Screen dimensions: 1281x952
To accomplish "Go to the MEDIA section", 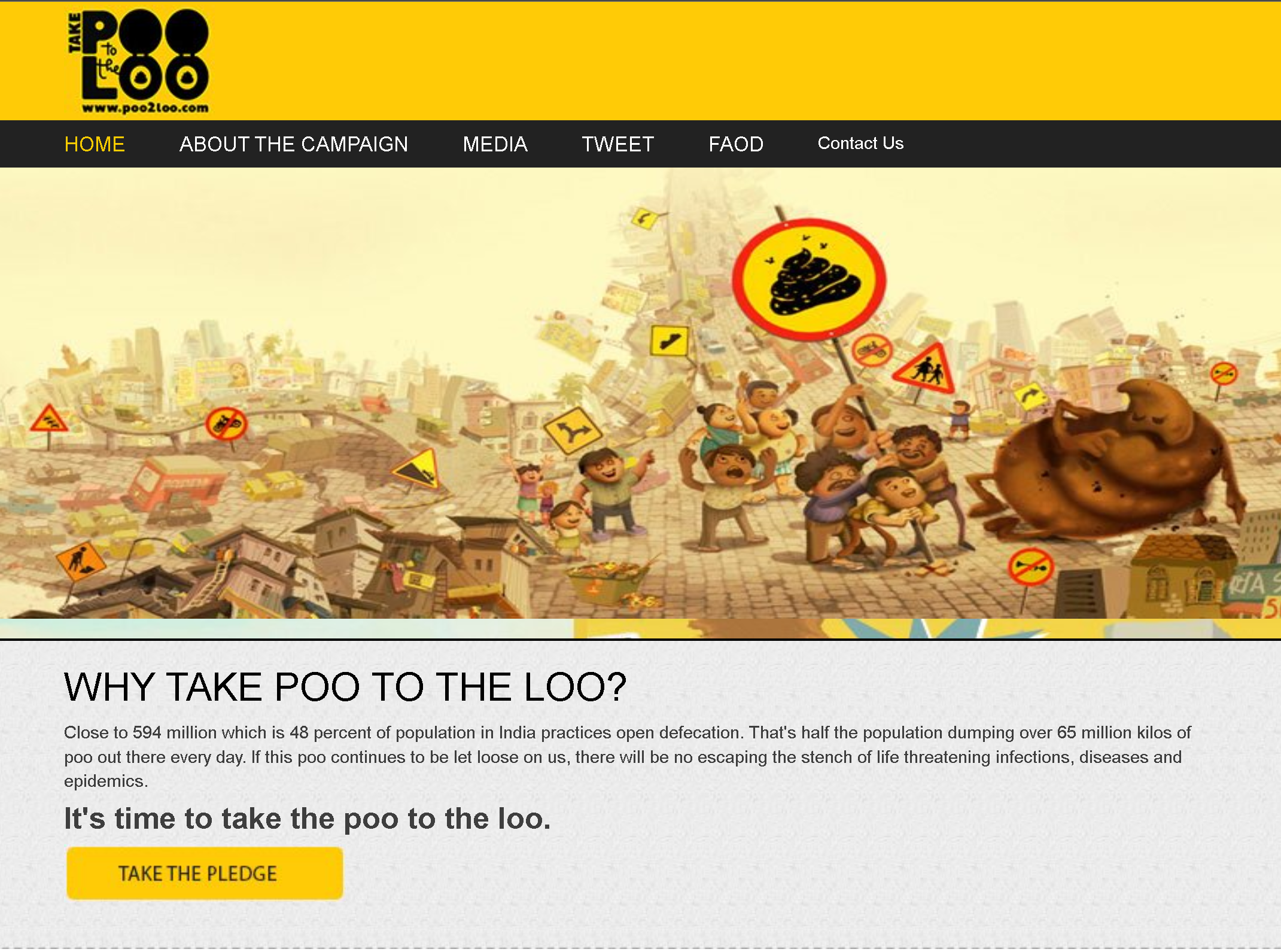I will click(x=495, y=144).
